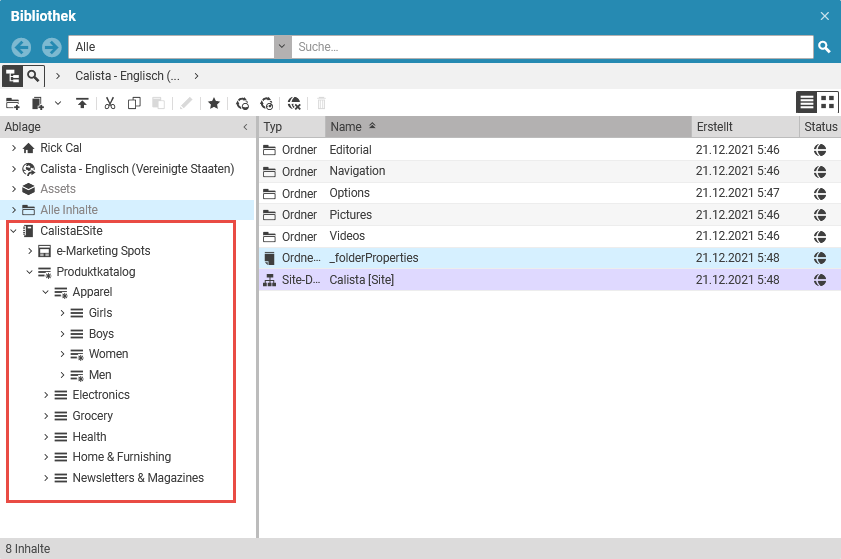Click the magnifier search submit button
This screenshot has height=559, width=841.
click(824, 47)
